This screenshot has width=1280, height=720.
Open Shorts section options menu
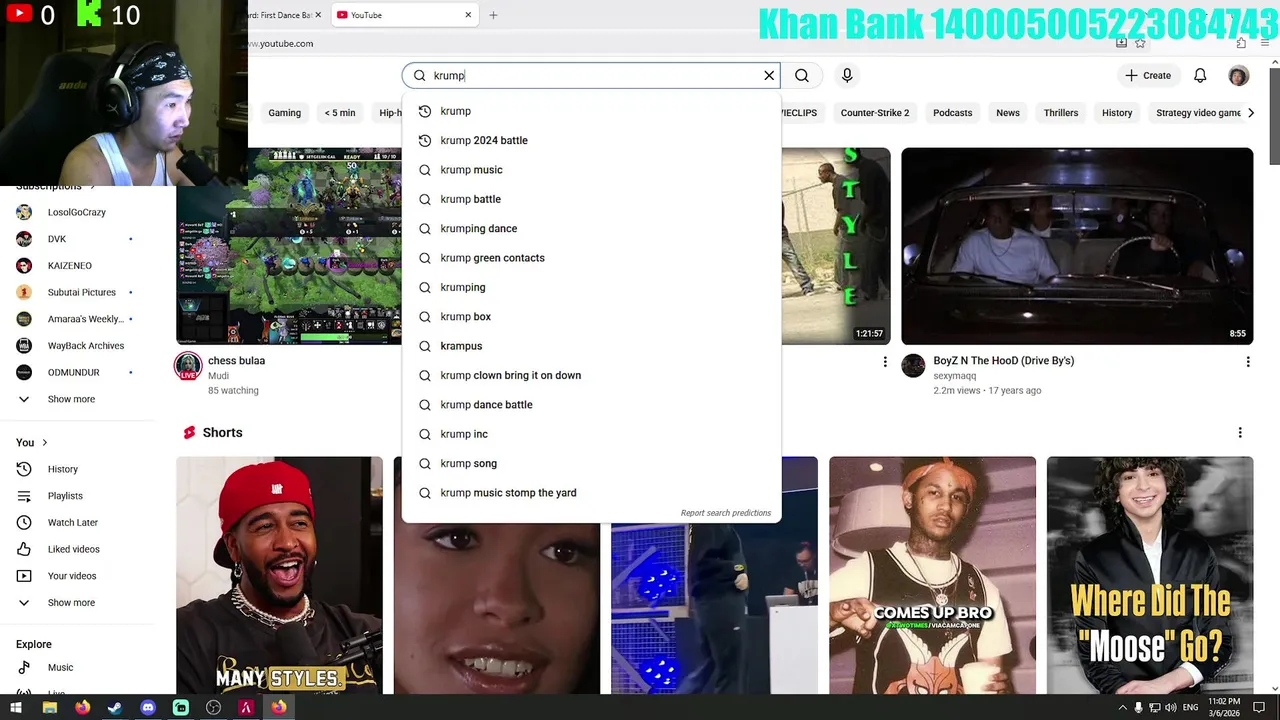(1240, 433)
